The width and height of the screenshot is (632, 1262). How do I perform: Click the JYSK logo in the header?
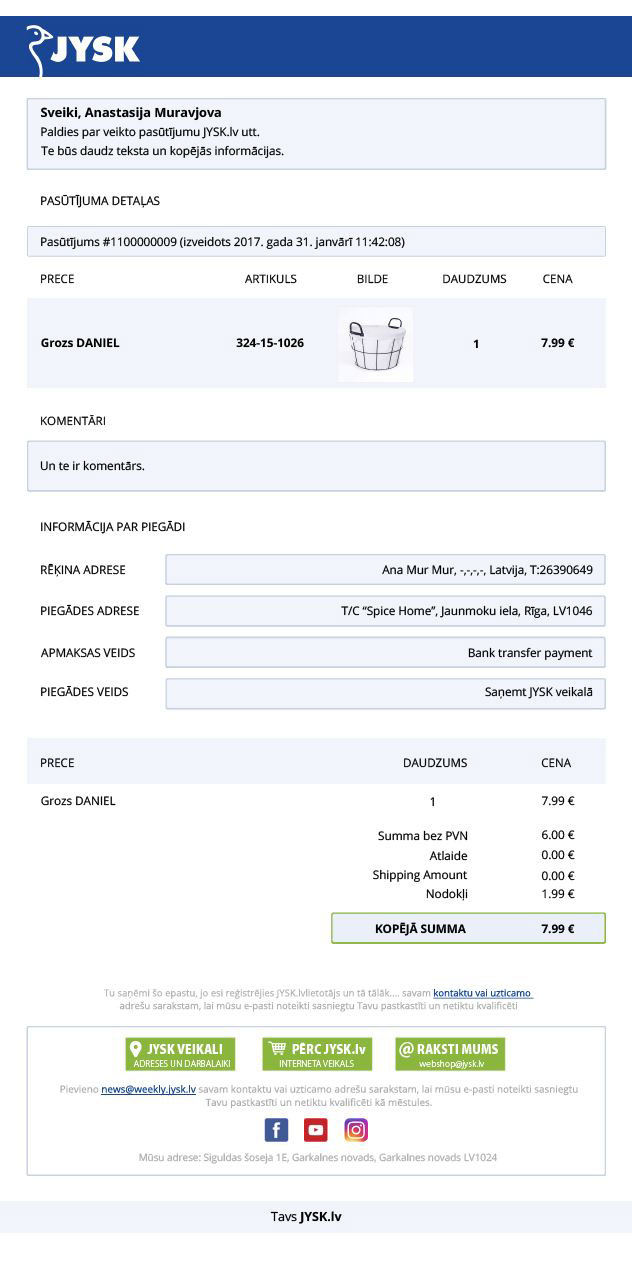tap(83, 48)
